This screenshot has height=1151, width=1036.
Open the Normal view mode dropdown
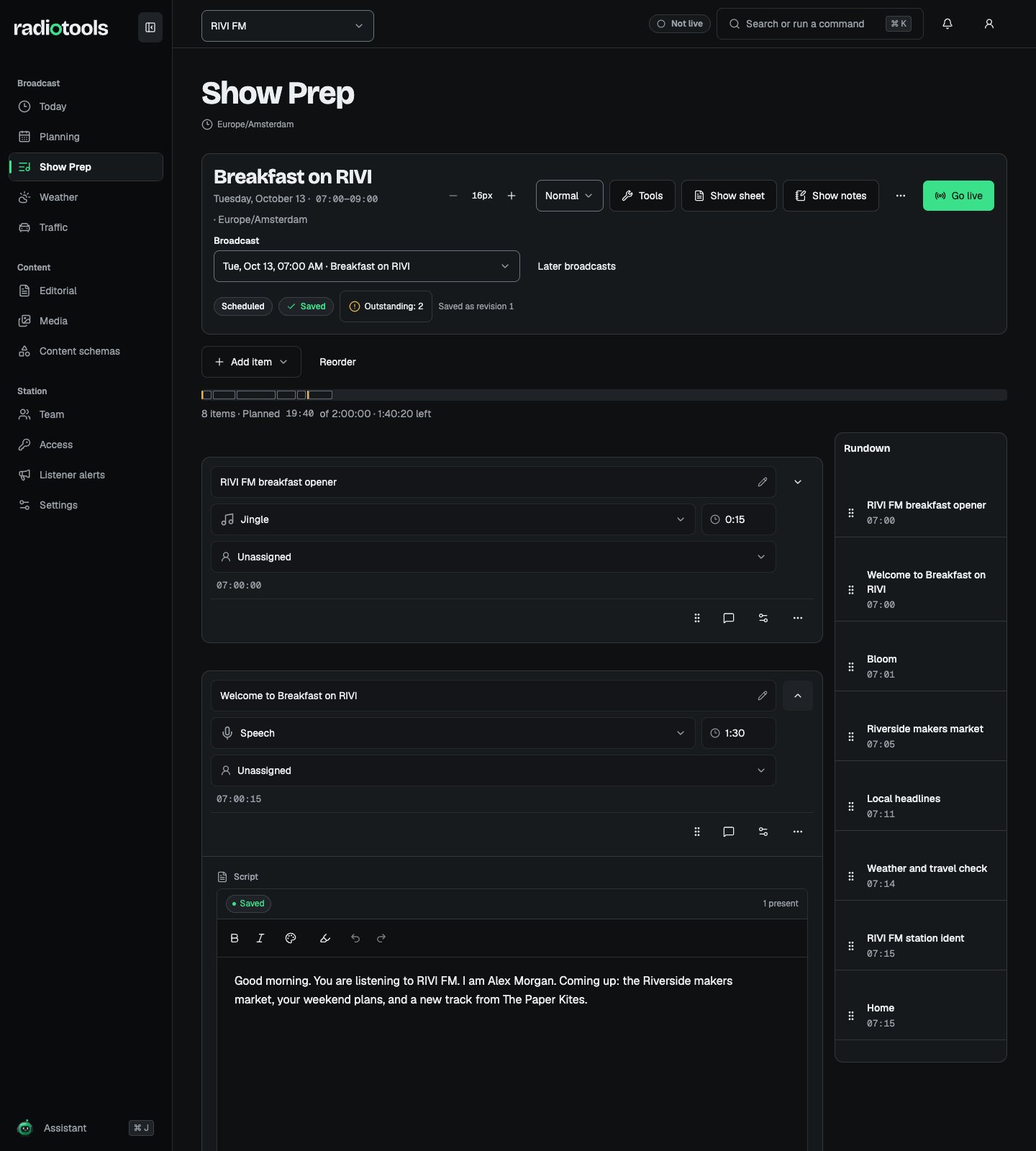tap(569, 196)
